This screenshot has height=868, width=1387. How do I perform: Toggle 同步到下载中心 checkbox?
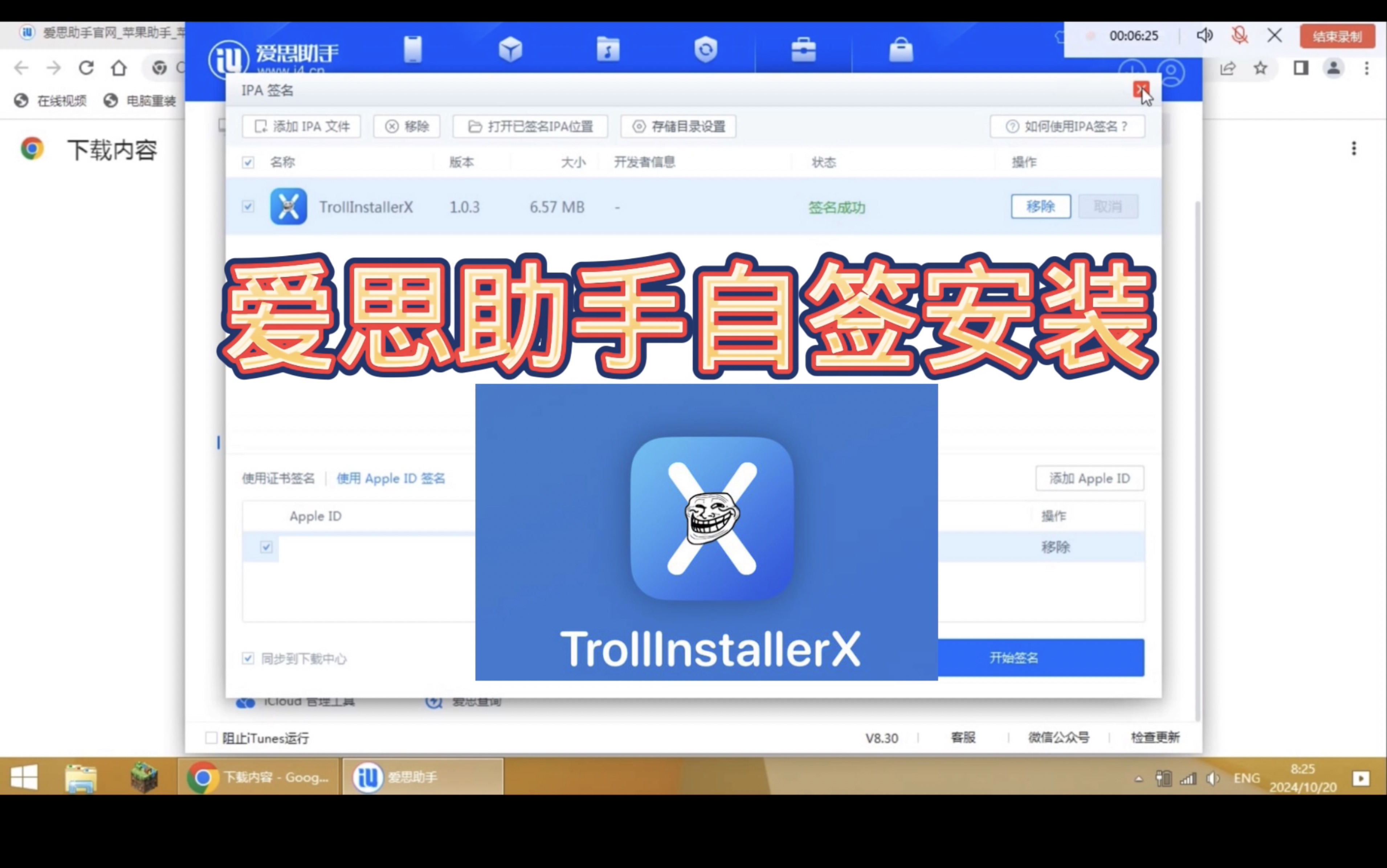[x=248, y=659]
